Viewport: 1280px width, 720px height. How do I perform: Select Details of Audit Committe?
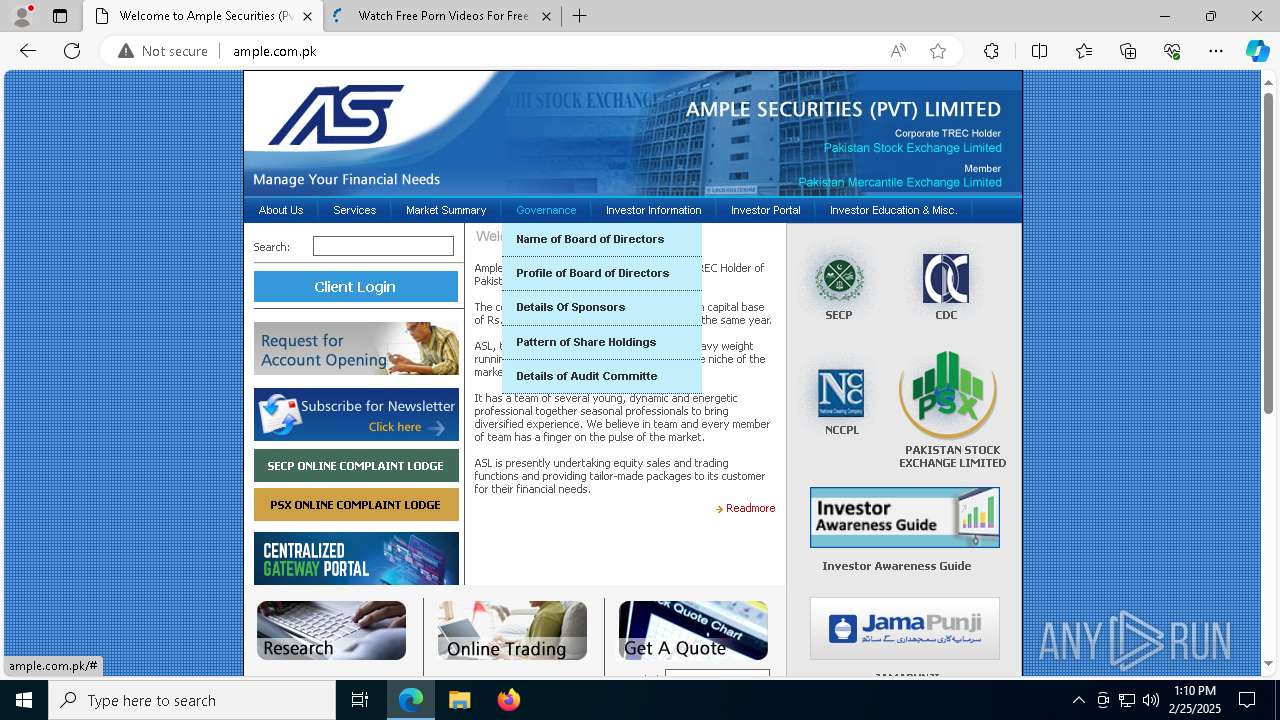(602, 377)
